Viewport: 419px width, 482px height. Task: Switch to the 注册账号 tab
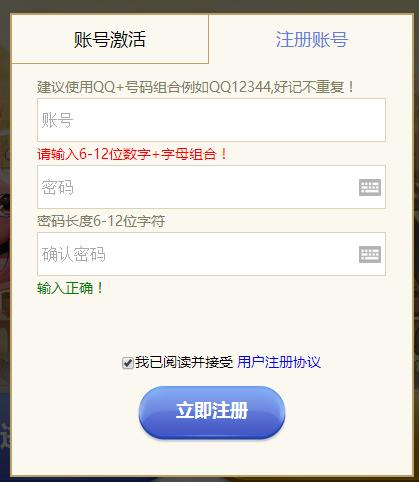tap(312, 39)
